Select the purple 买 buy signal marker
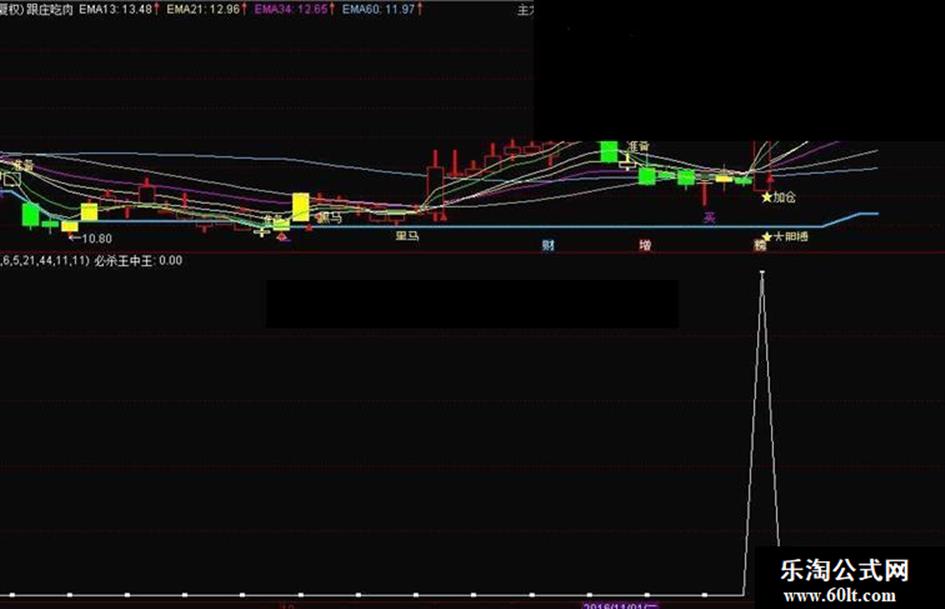945x609 pixels. click(x=710, y=218)
